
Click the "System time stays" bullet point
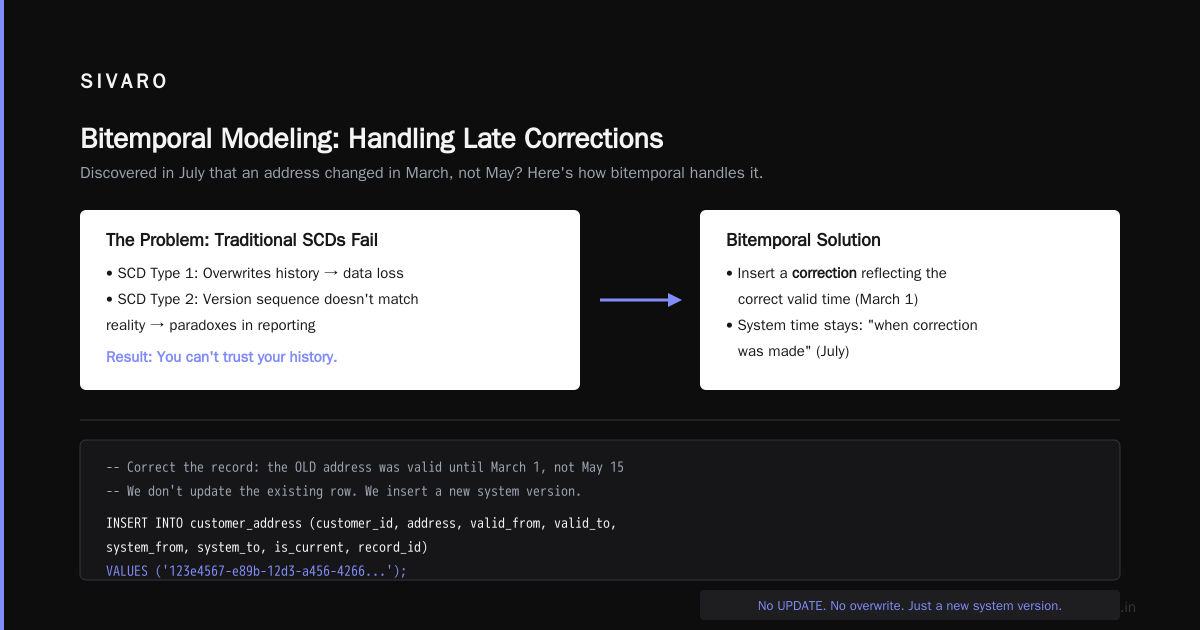pyautogui.click(x=852, y=338)
